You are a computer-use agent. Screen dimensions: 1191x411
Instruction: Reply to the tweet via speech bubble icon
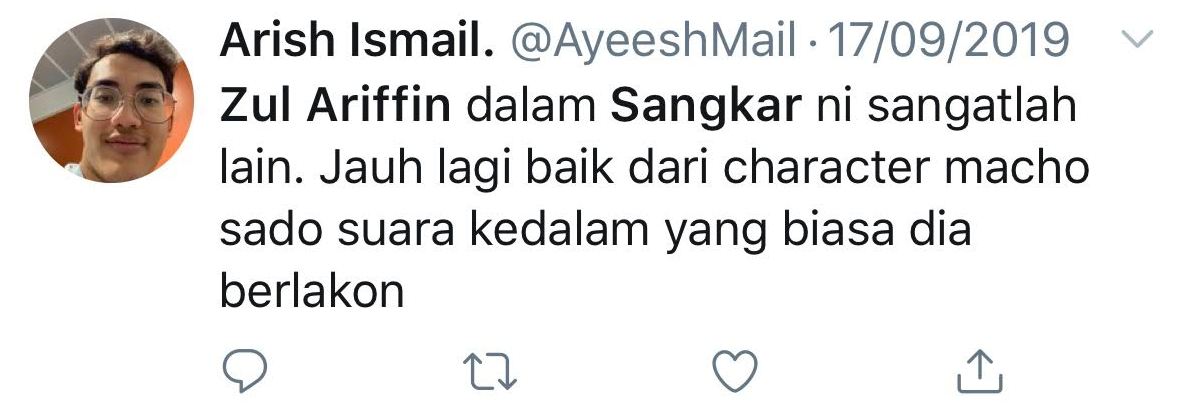pyautogui.click(x=245, y=371)
